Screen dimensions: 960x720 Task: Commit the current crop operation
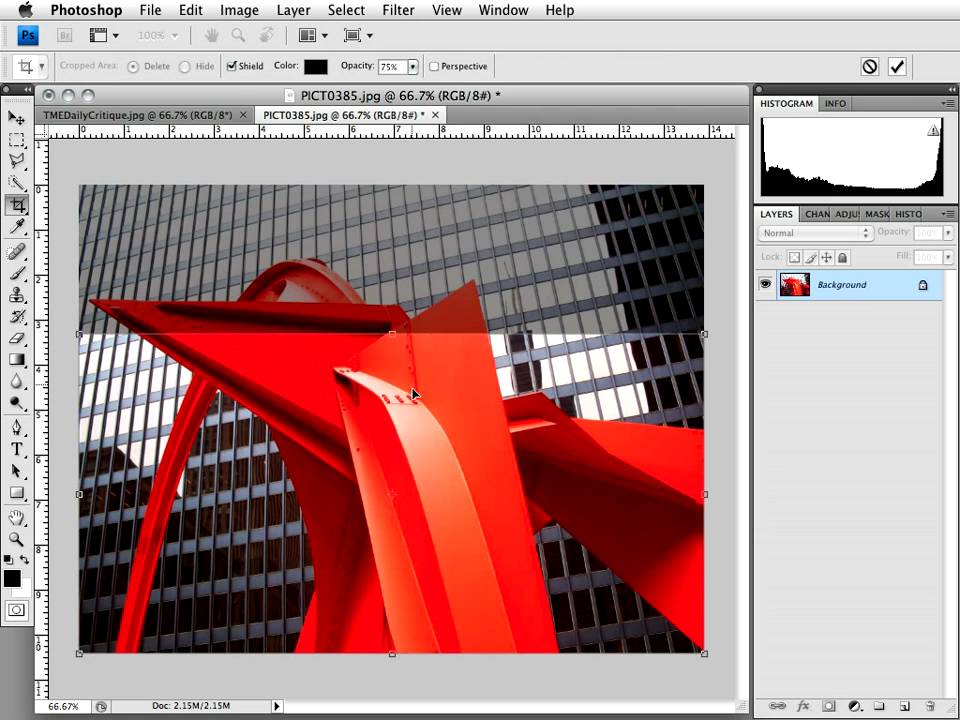pos(897,66)
